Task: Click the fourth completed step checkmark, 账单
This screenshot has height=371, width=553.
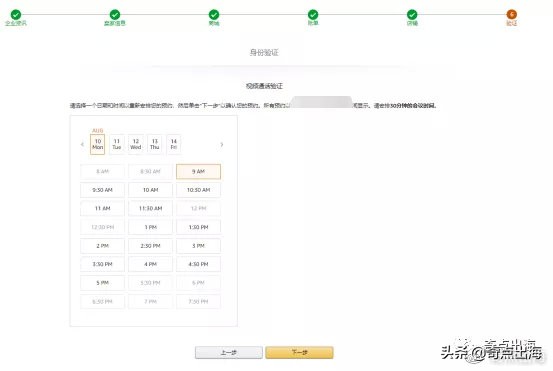Action: [313, 14]
